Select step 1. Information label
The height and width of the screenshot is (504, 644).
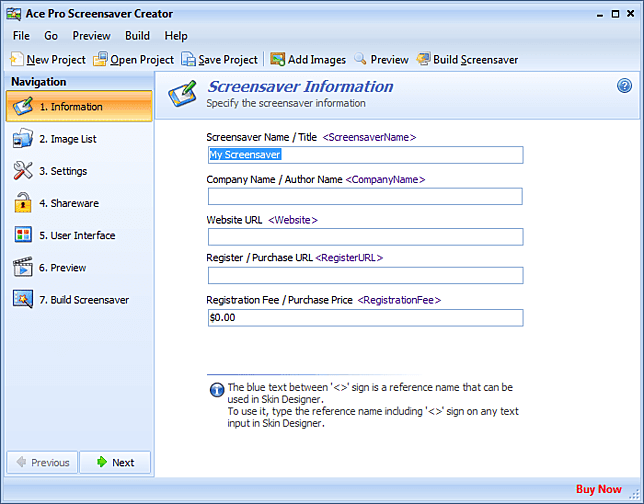[x=71, y=107]
